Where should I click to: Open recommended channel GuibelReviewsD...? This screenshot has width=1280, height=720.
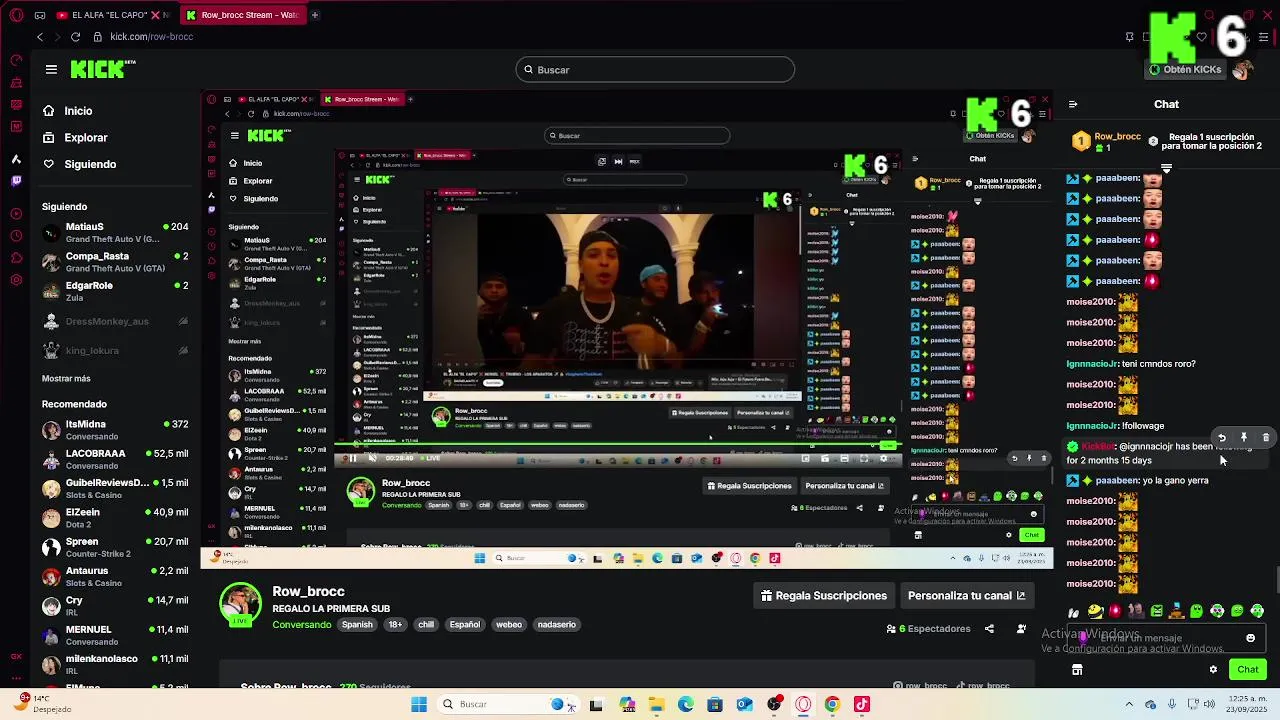(115, 488)
